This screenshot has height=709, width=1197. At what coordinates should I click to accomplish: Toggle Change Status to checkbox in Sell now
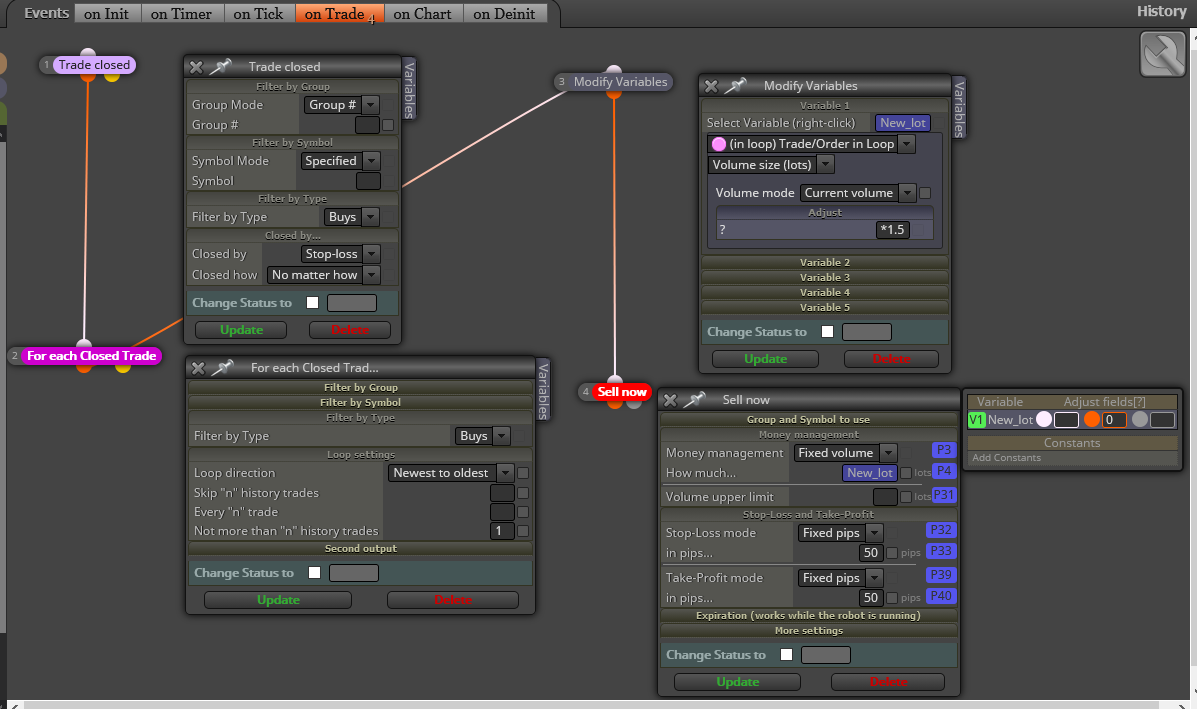point(786,655)
